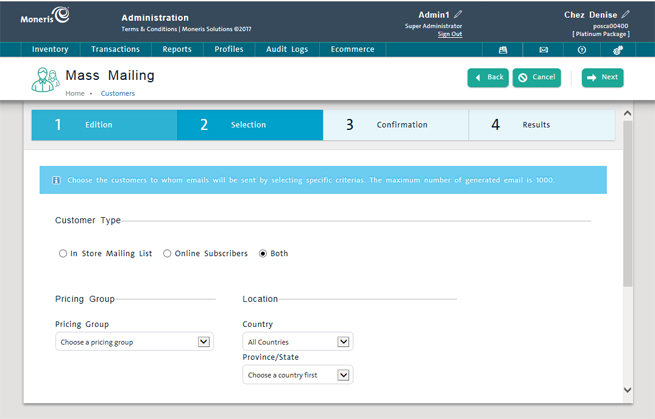The image size is (655, 419).
Task: Open the envelope mail icon
Action: (x=543, y=49)
